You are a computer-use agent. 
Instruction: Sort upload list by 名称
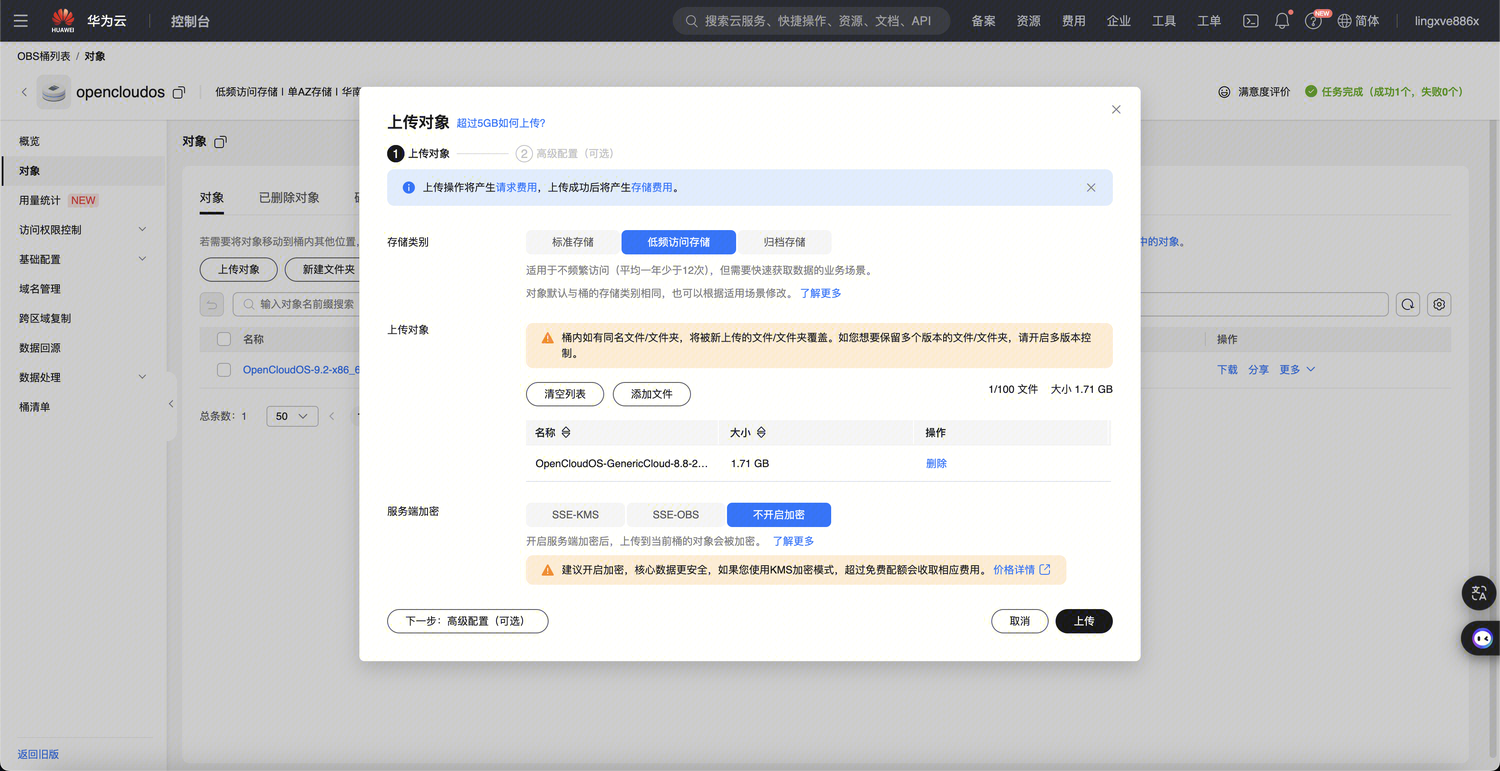566,433
